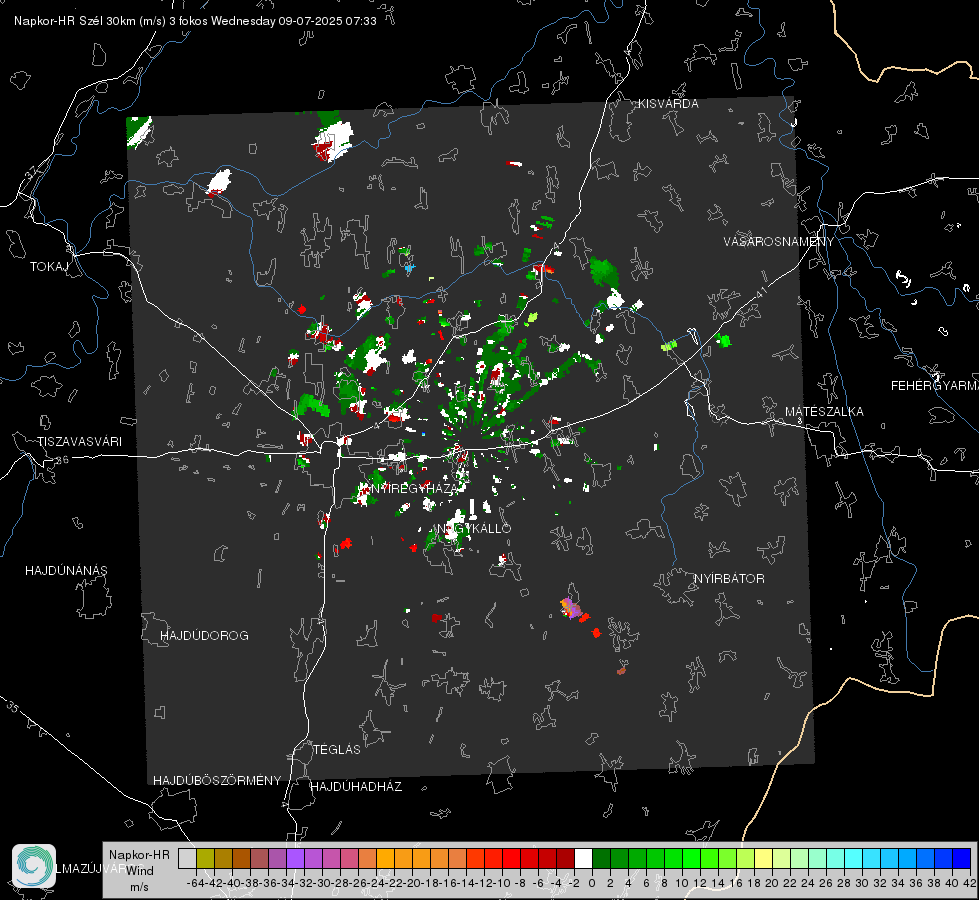Click the NYÍREGYHÁZA city label

coord(415,488)
